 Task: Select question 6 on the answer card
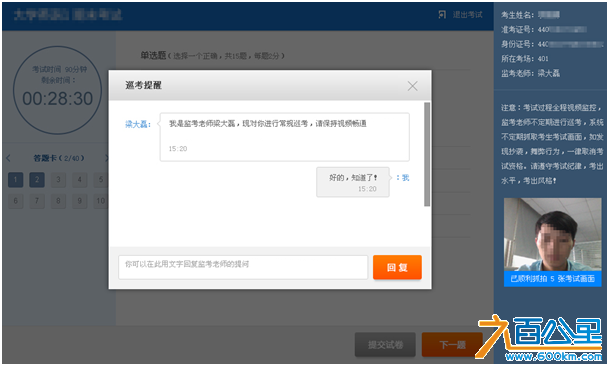click(x=16, y=201)
